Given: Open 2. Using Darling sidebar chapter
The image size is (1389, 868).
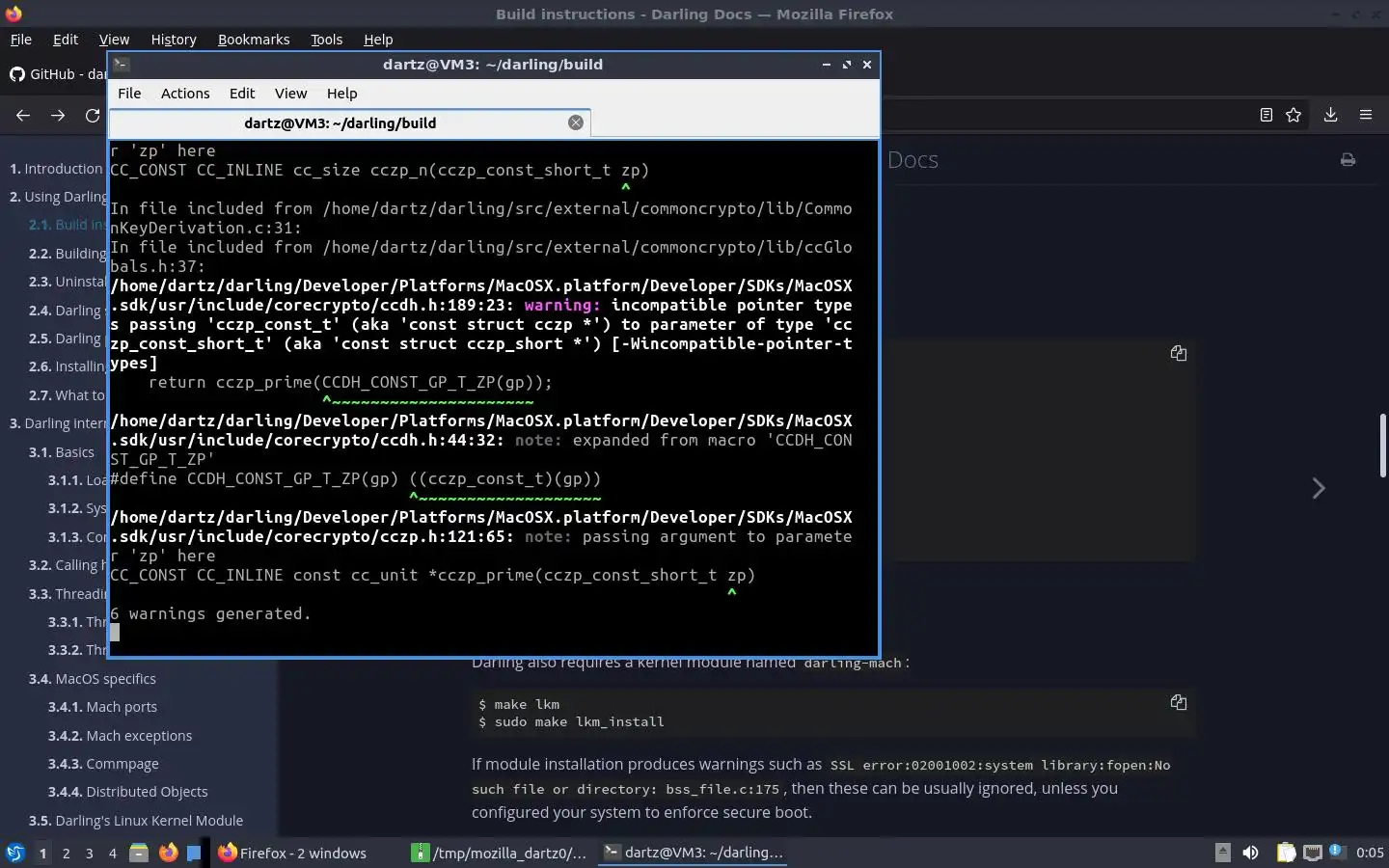Looking at the screenshot, I should pos(59,197).
